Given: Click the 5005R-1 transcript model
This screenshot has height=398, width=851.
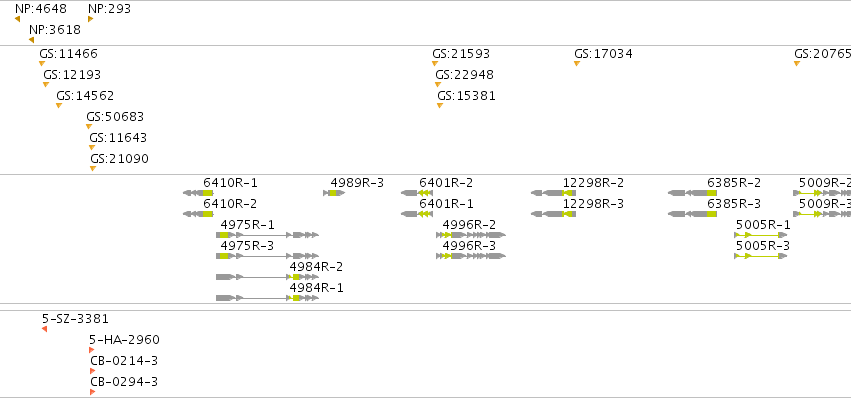Looking at the screenshot, I should [x=760, y=235].
